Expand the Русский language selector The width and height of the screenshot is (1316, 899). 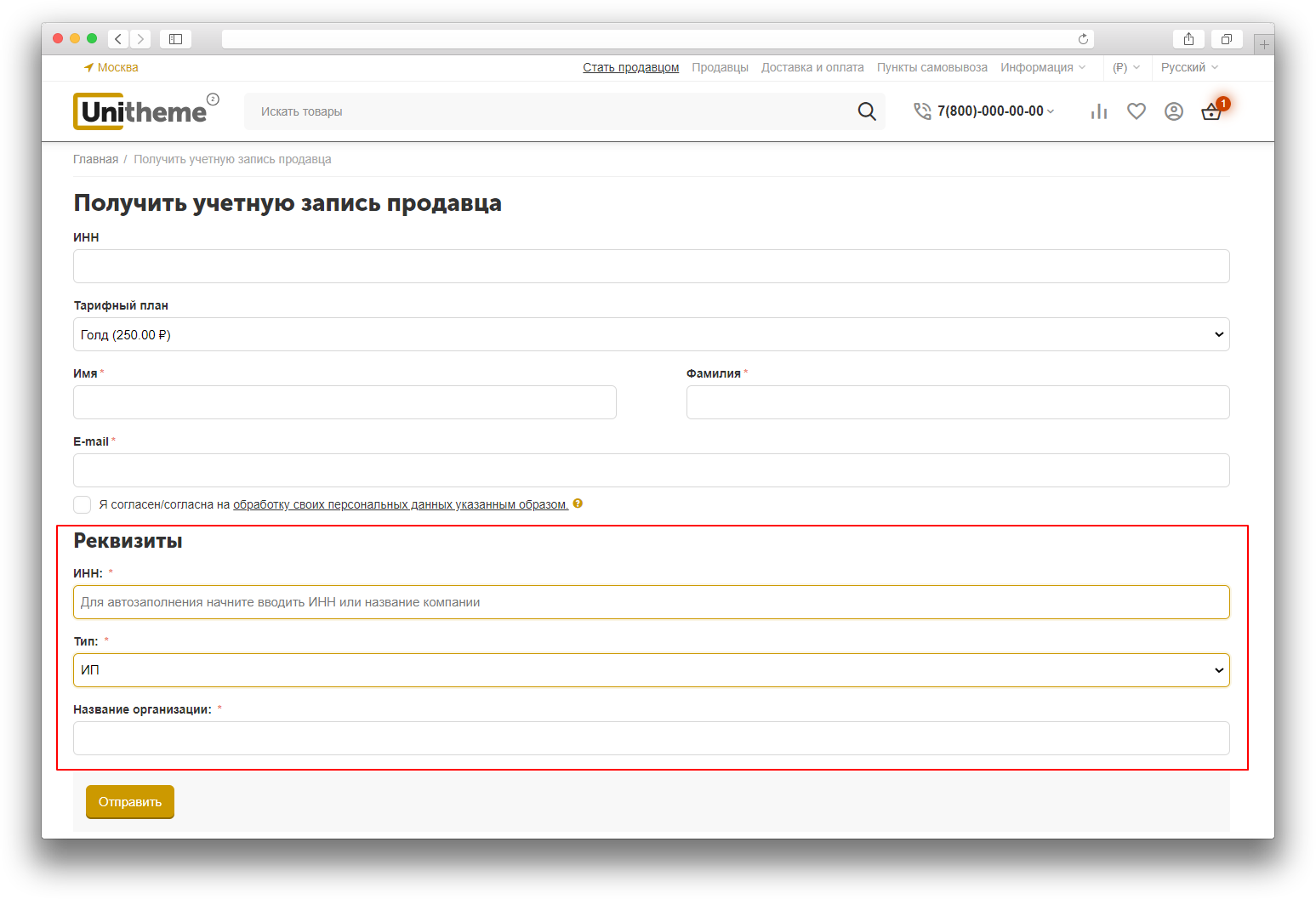pos(1188,67)
